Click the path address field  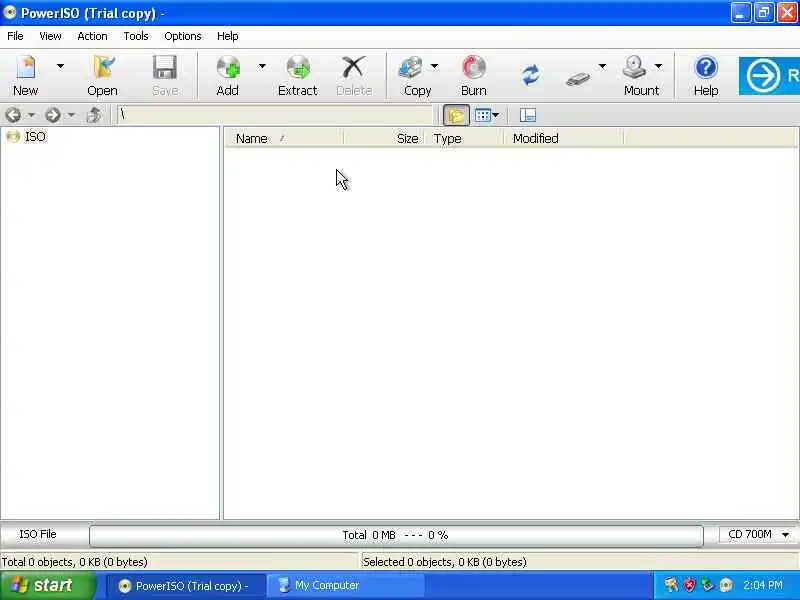274,114
